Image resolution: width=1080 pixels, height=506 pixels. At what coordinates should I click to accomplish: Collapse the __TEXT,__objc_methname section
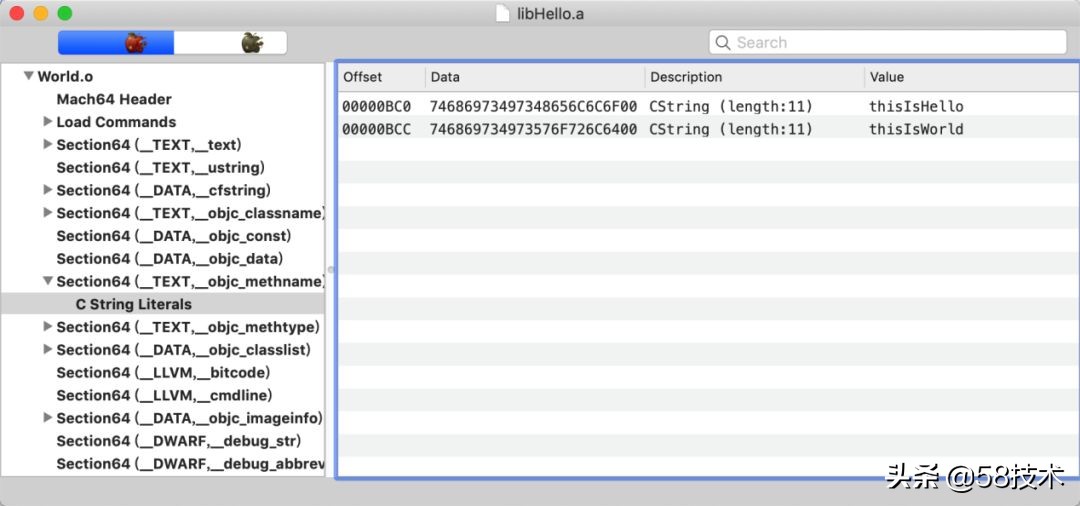(48, 282)
